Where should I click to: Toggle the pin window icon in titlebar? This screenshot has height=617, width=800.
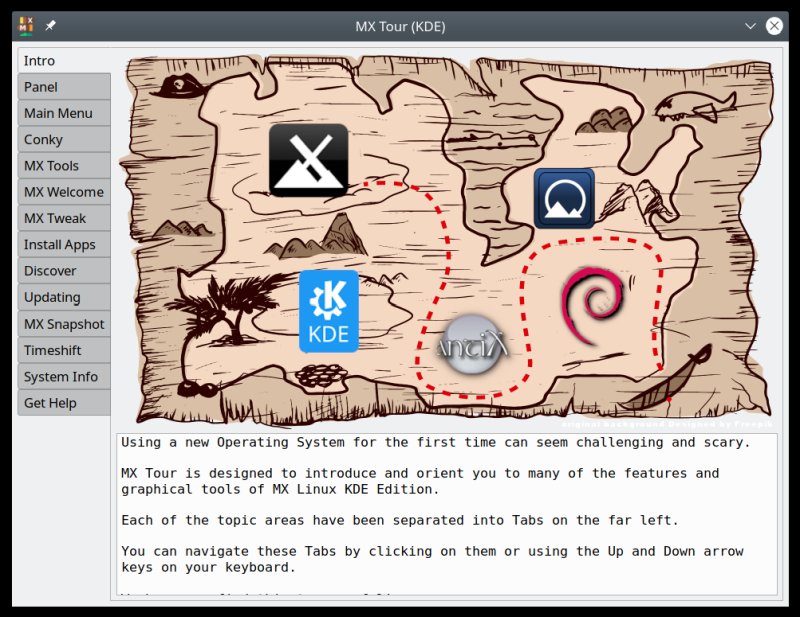pyautogui.click(x=51, y=26)
